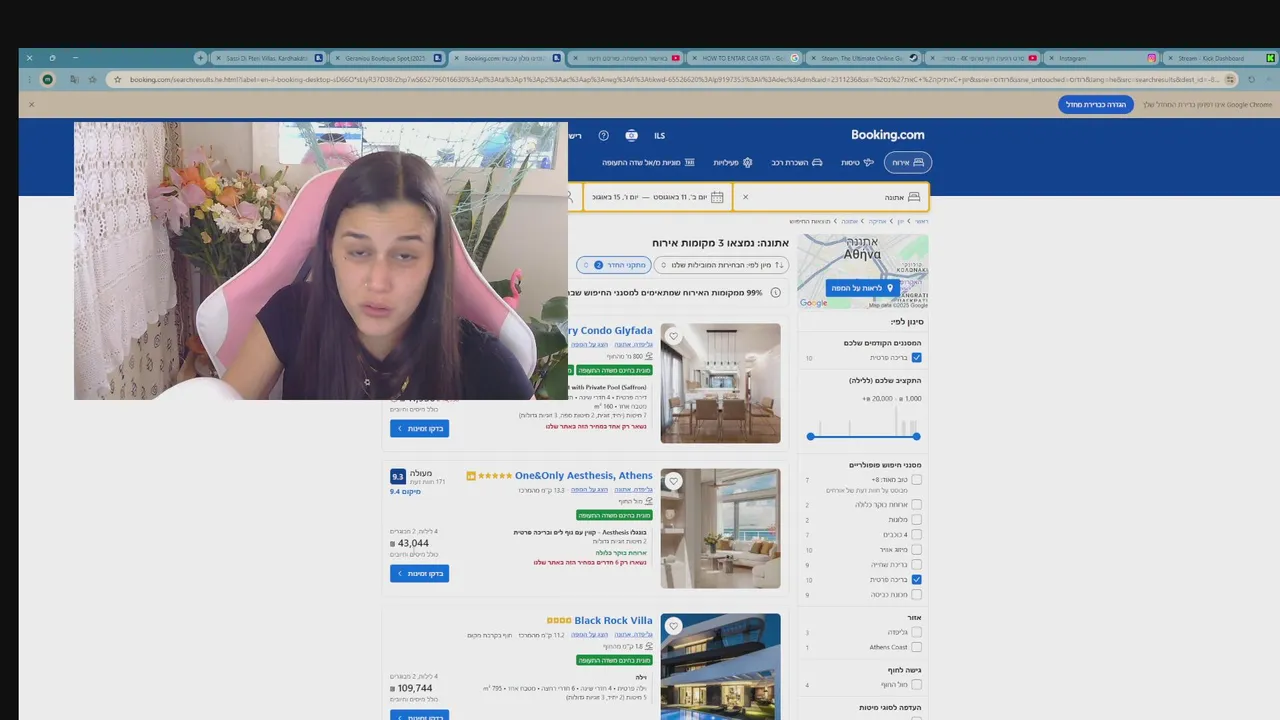Screen dimensions: 1280x720
Task: Open the Black Rock Villa listing
Action: click(x=613, y=621)
